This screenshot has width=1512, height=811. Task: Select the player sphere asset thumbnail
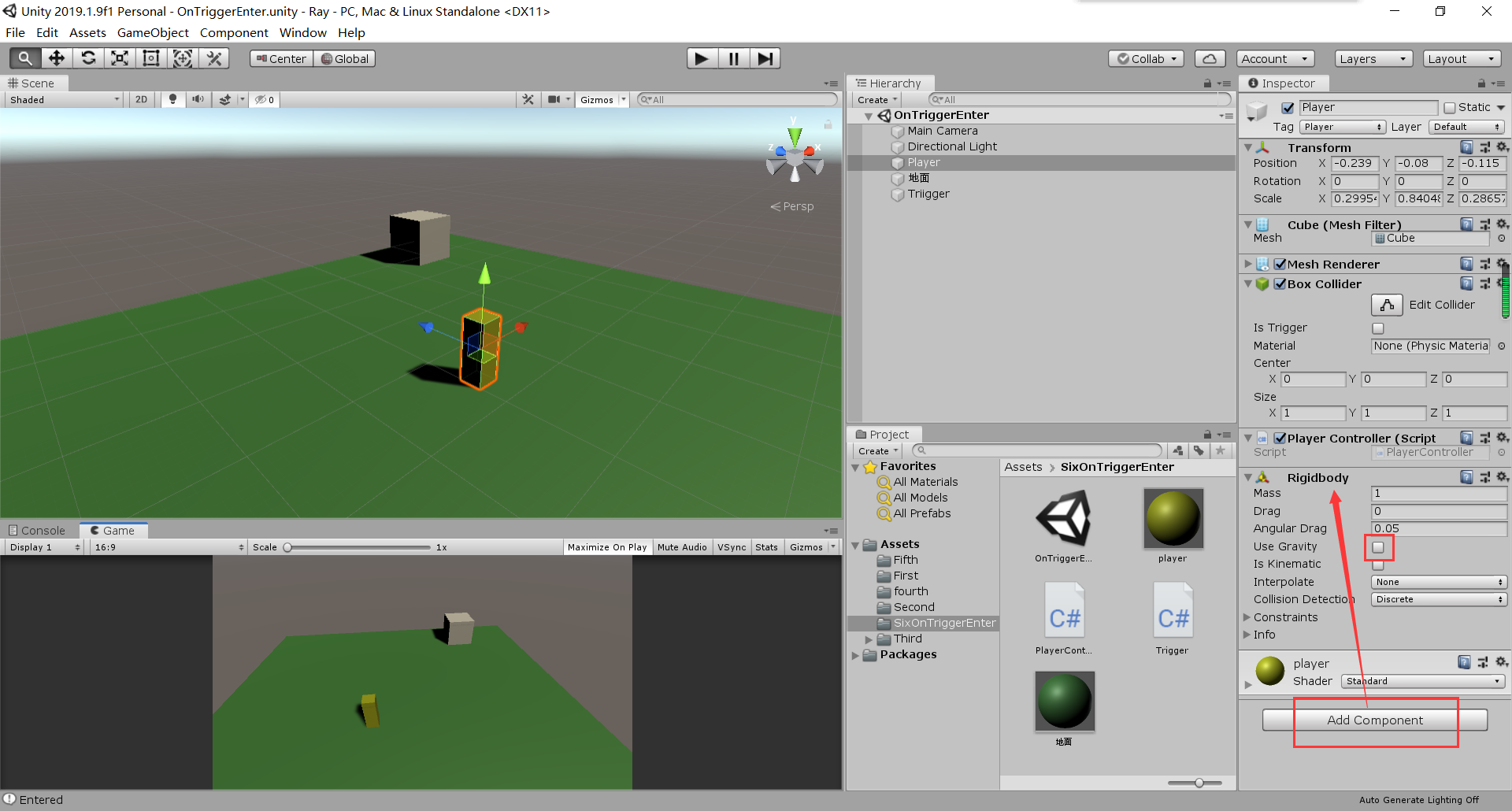pyautogui.click(x=1172, y=518)
